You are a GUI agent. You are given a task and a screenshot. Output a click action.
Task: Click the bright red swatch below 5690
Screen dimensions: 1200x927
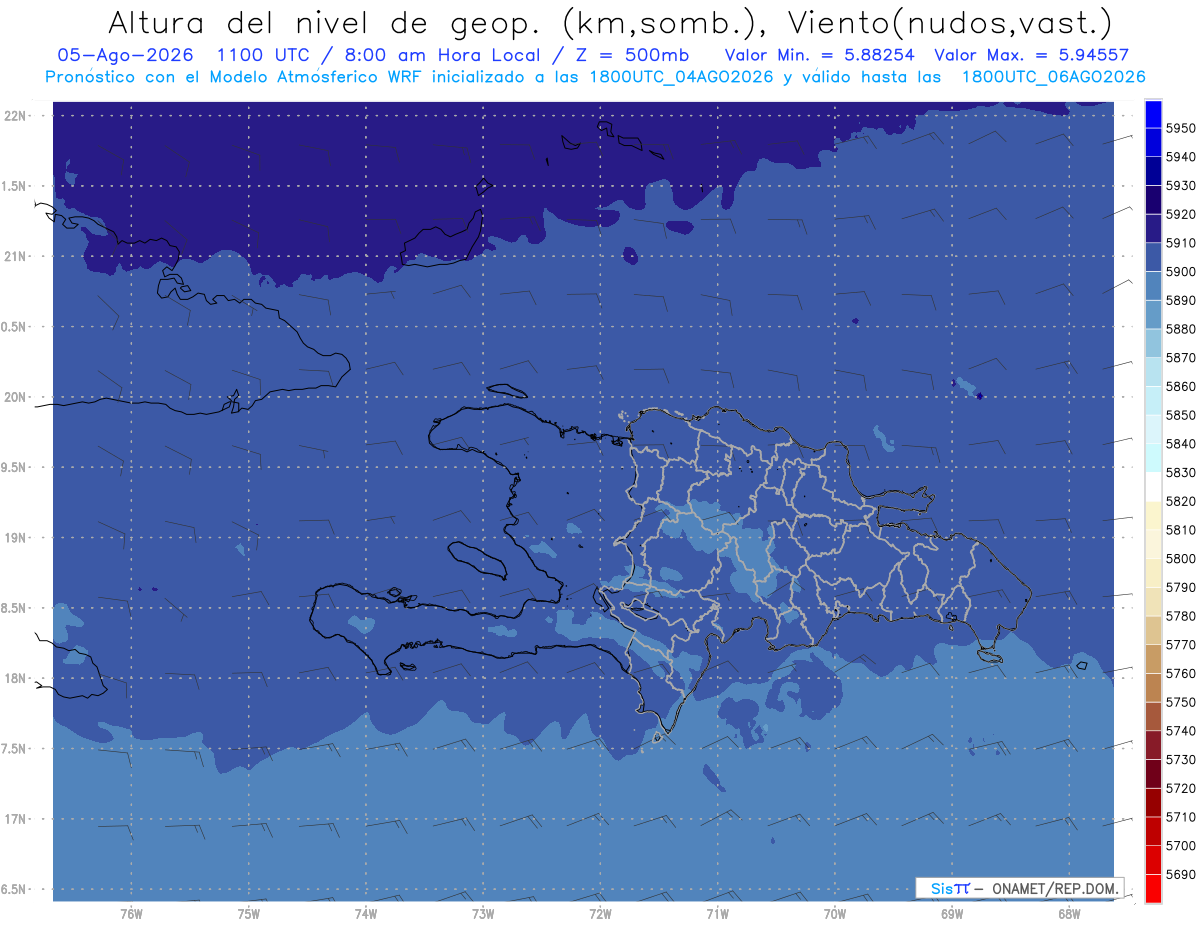point(1153,888)
